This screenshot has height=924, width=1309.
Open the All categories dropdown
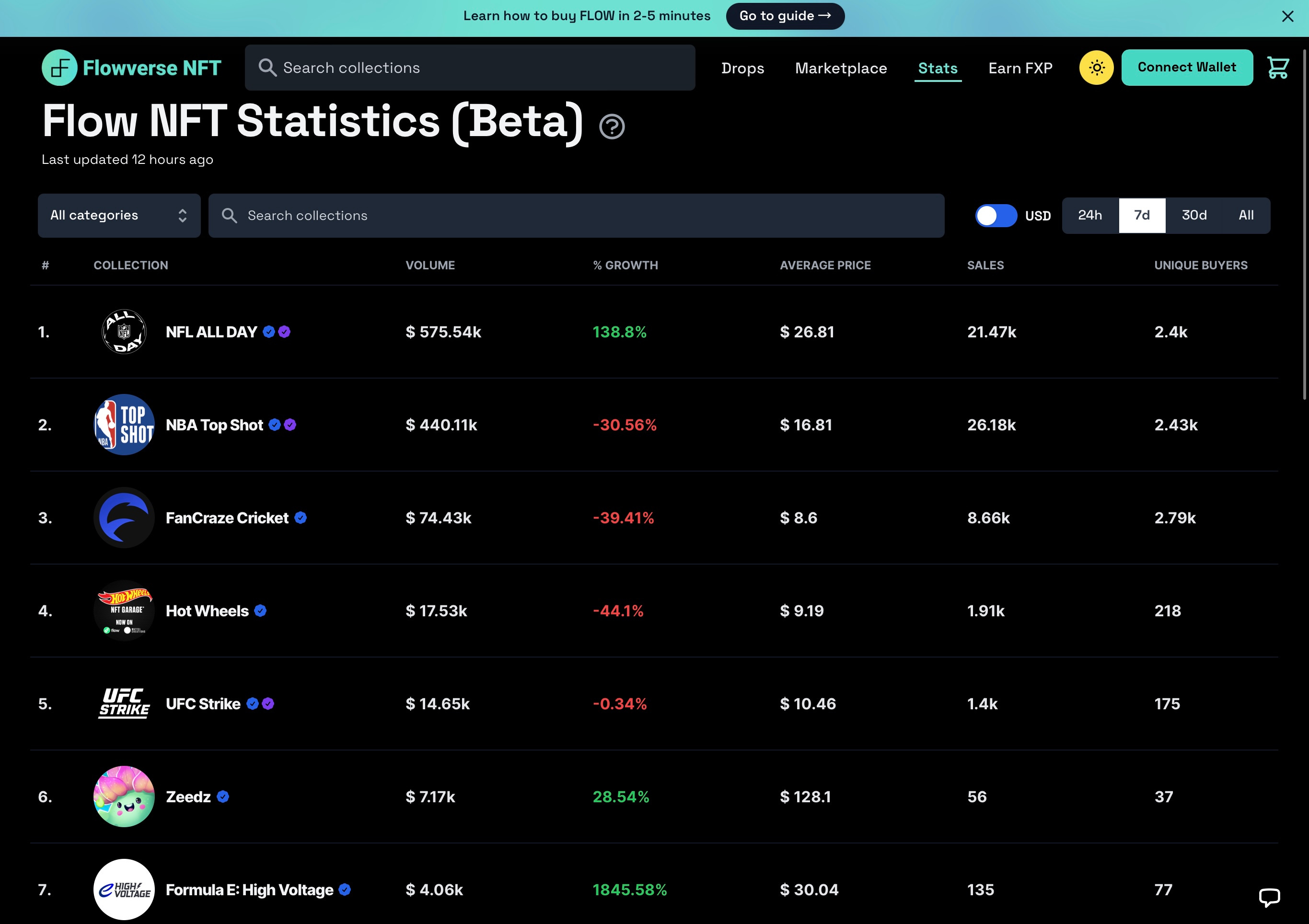coord(119,216)
